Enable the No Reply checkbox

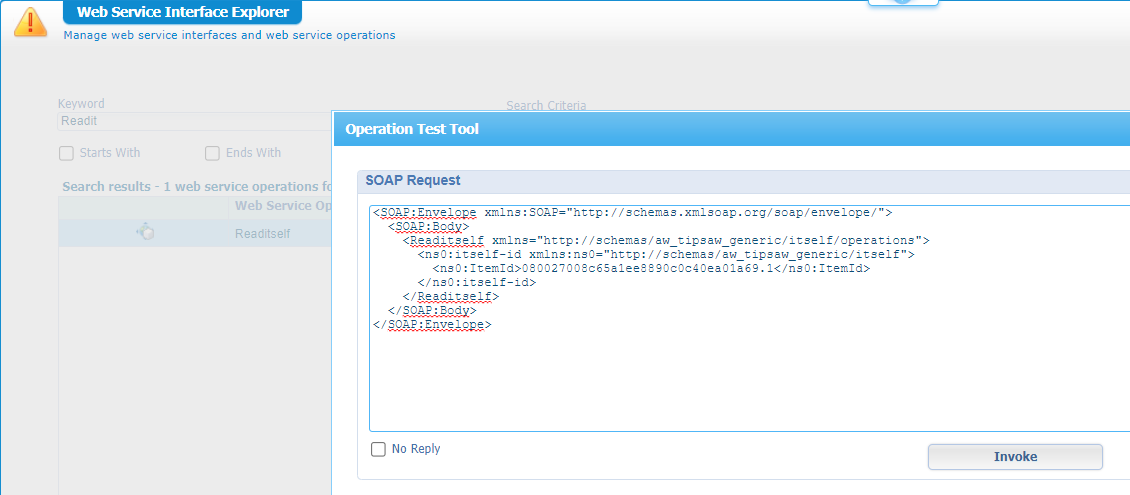[x=378, y=449]
